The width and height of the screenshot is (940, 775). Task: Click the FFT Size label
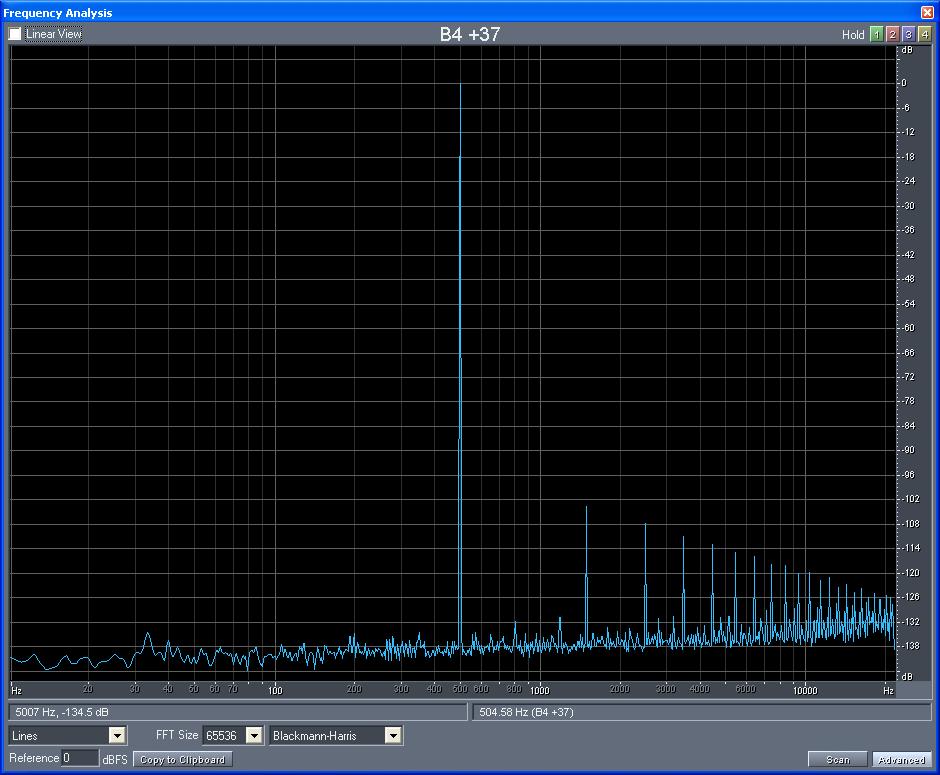point(177,735)
